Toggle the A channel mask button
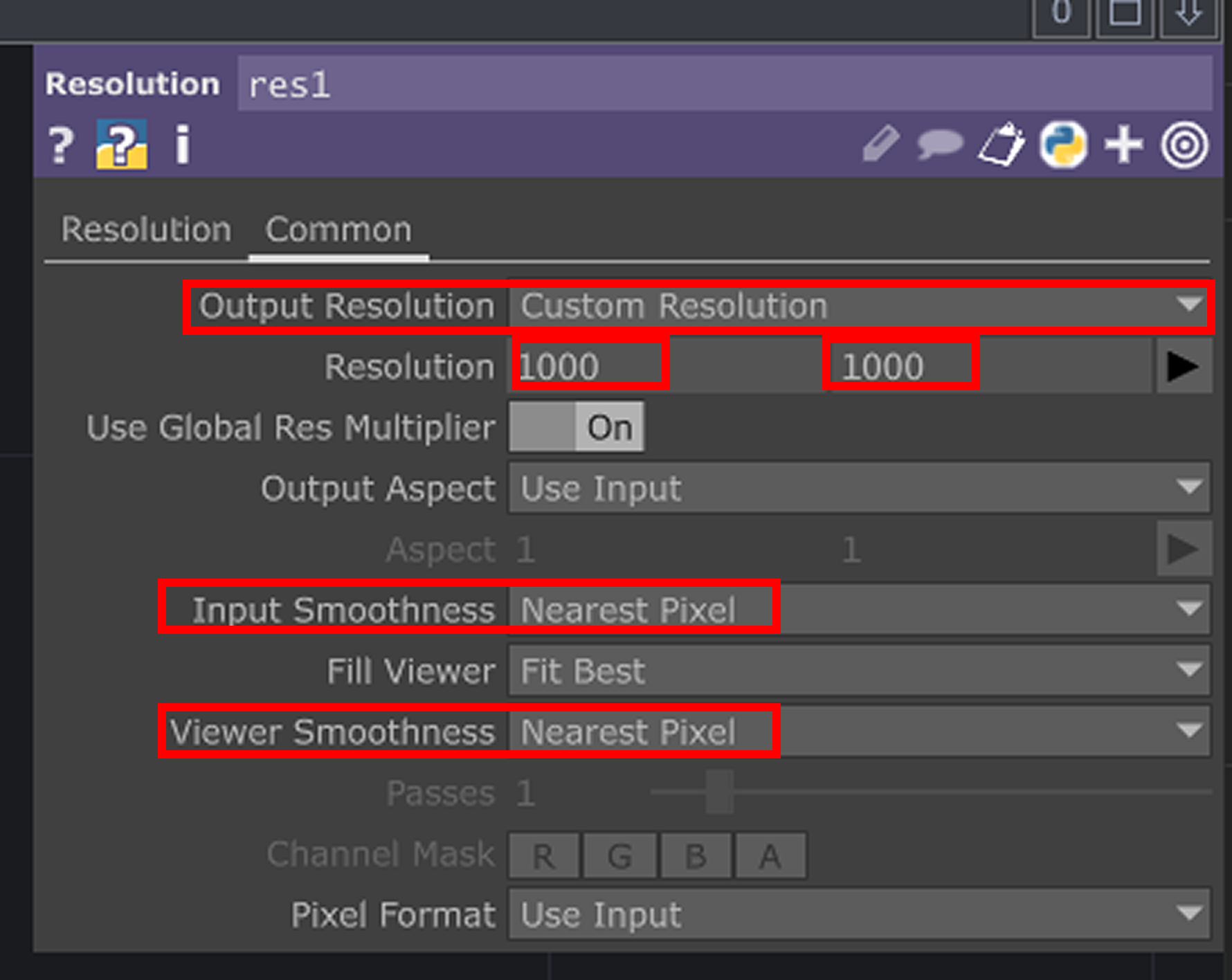 point(771,856)
